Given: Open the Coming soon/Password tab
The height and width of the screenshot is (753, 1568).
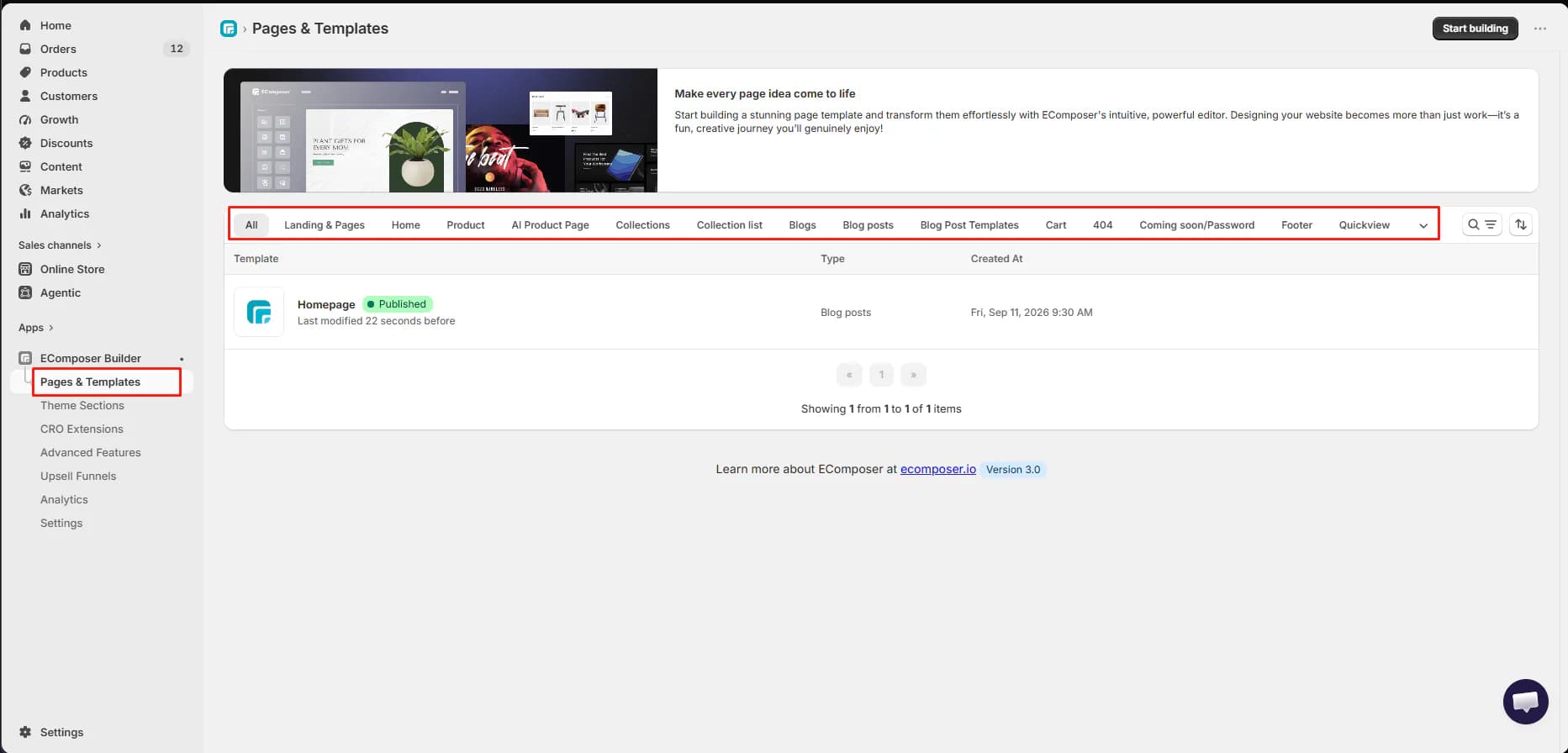Looking at the screenshot, I should tap(1197, 225).
